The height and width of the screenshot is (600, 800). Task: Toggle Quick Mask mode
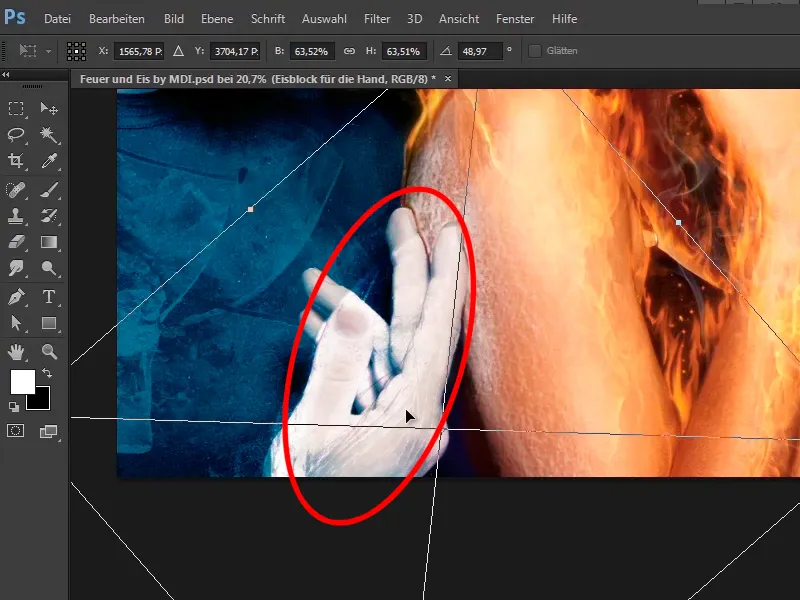coord(16,431)
